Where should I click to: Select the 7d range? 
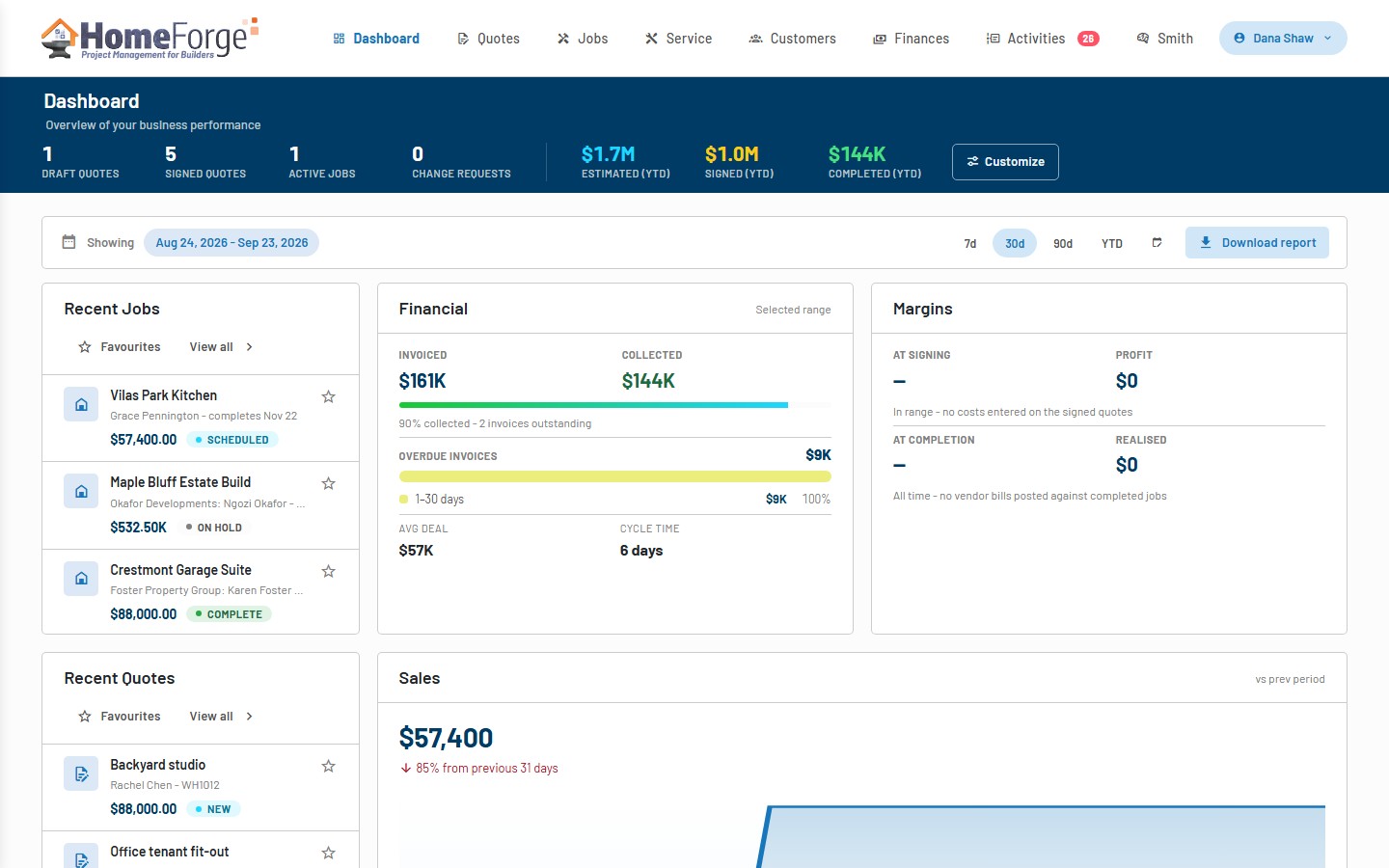coord(970,243)
